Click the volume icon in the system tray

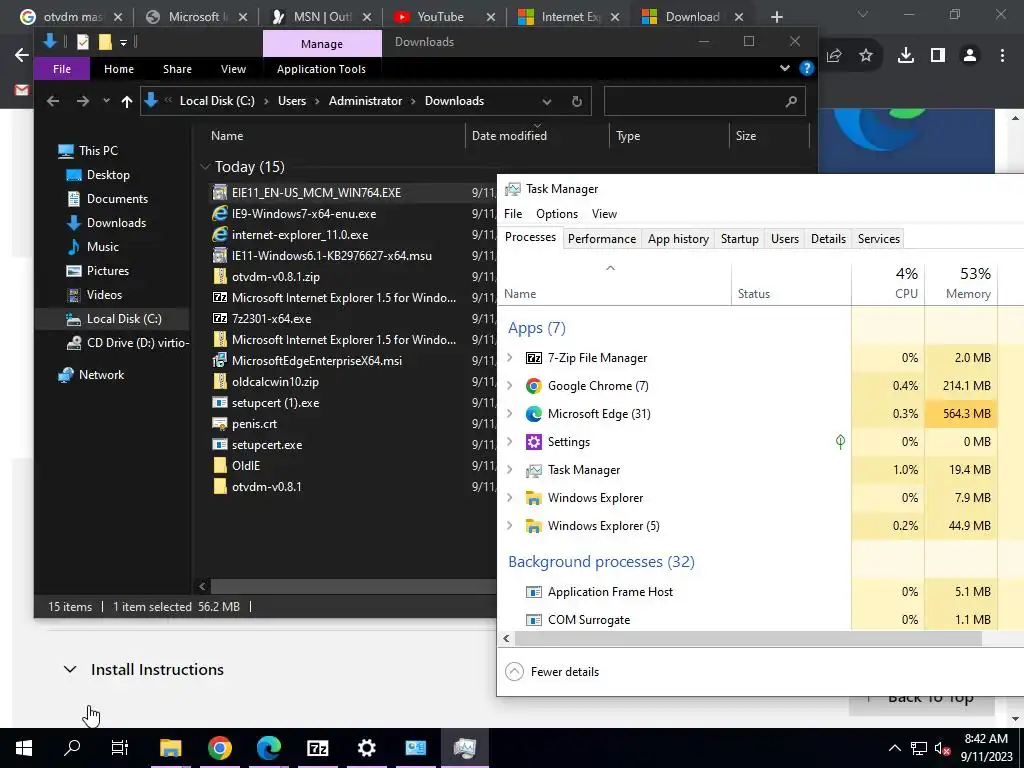click(x=942, y=748)
